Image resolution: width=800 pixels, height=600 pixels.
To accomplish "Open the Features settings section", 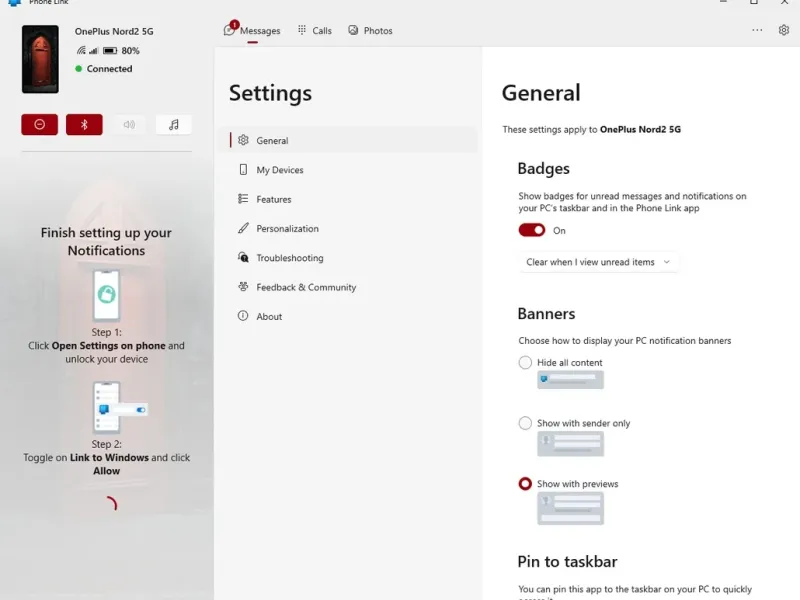I will point(348,199).
